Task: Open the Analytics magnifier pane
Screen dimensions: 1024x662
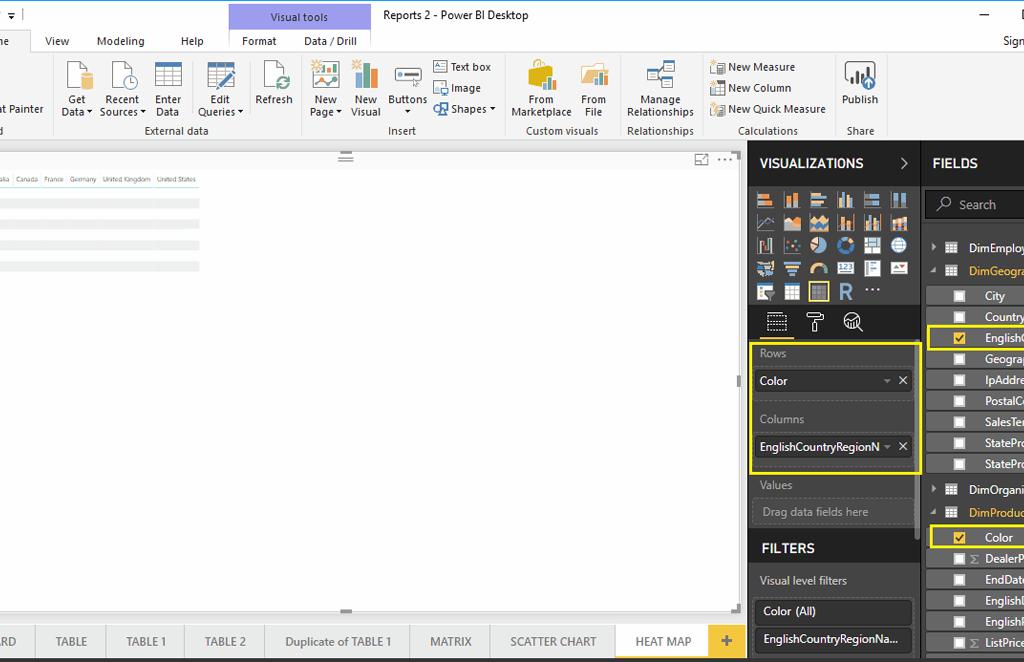Action: point(853,321)
